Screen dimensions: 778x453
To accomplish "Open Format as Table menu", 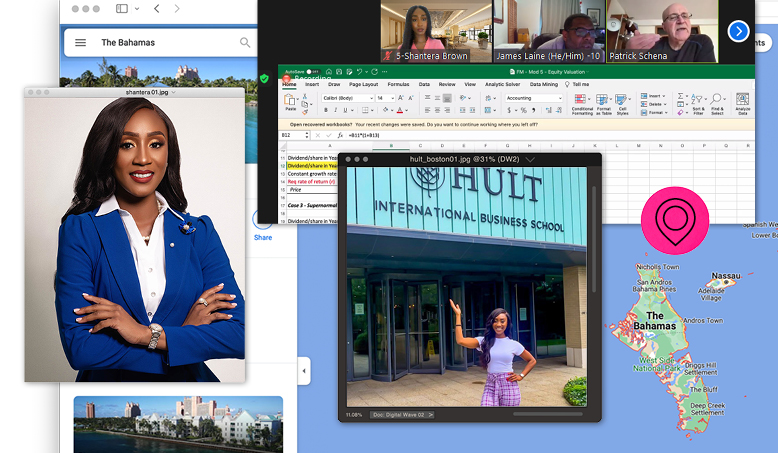I will point(603,104).
